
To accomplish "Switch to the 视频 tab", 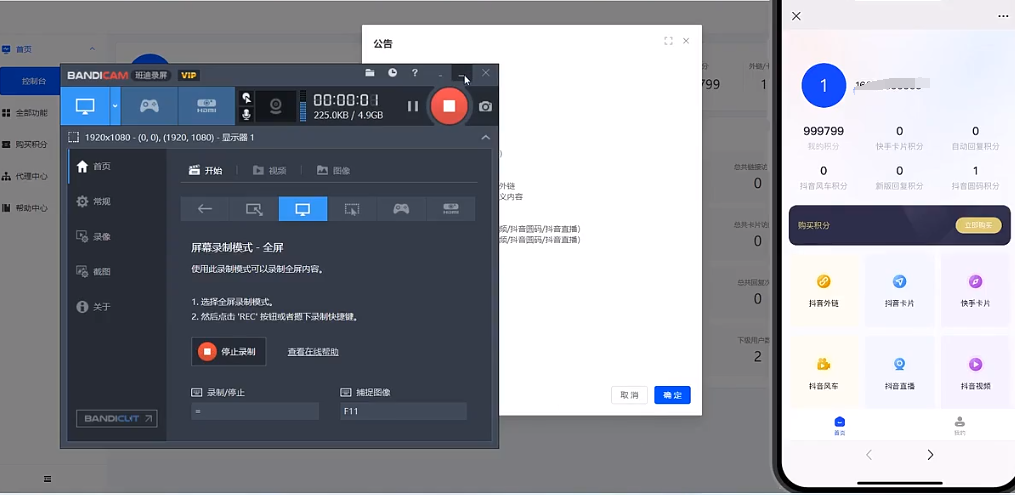I will click(269, 171).
